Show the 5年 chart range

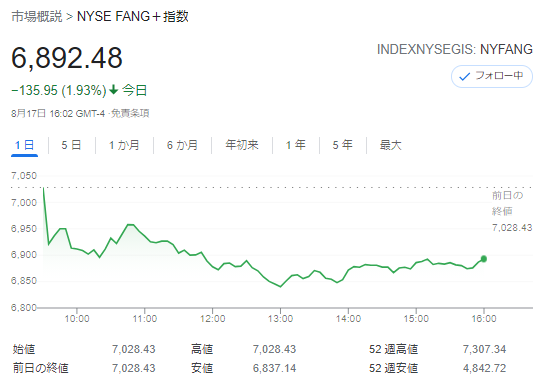point(343,145)
